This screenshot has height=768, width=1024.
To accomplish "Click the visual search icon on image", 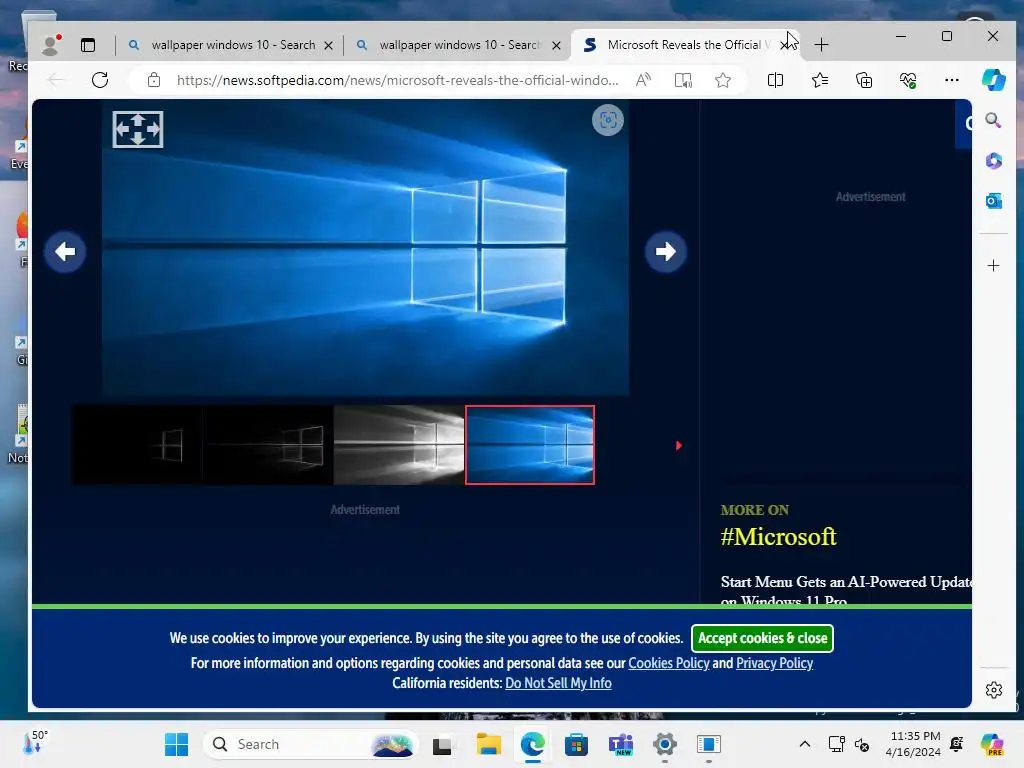I will [x=607, y=120].
